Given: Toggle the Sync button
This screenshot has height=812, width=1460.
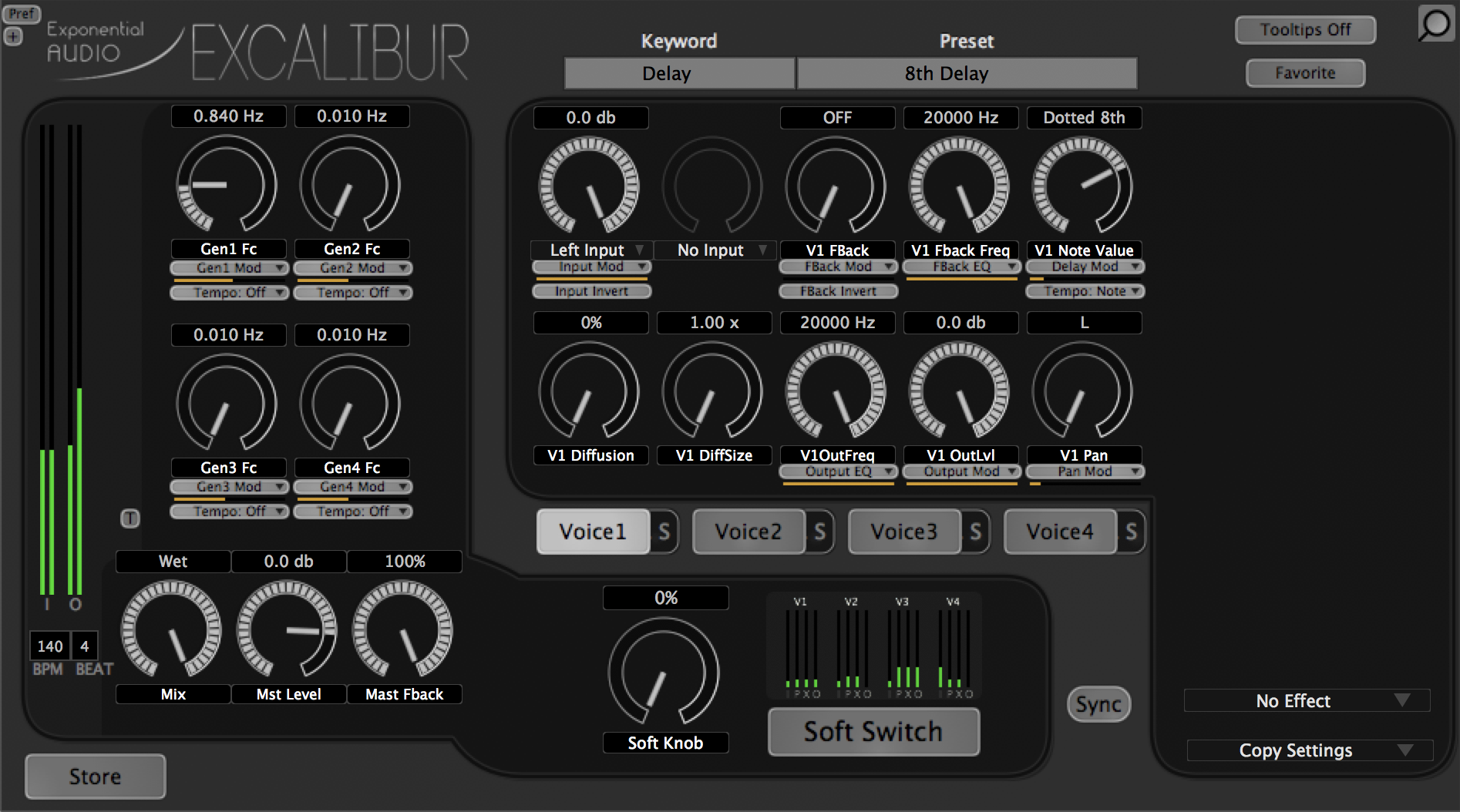Looking at the screenshot, I should tap(1098, 704).
